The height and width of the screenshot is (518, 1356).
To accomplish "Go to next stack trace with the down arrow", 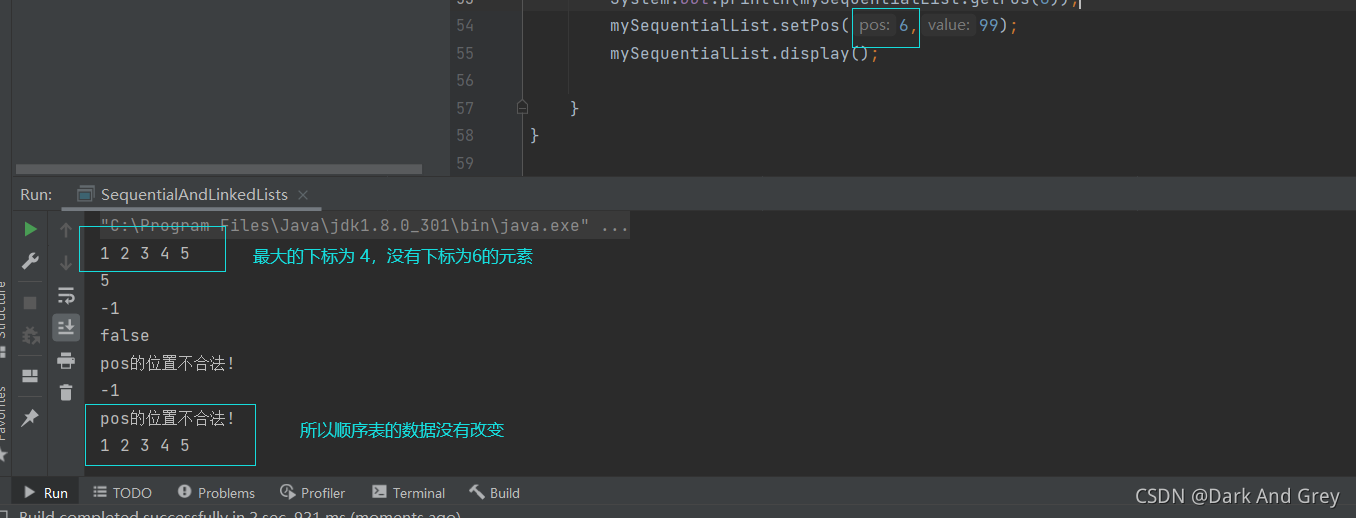I will point(66,262).
